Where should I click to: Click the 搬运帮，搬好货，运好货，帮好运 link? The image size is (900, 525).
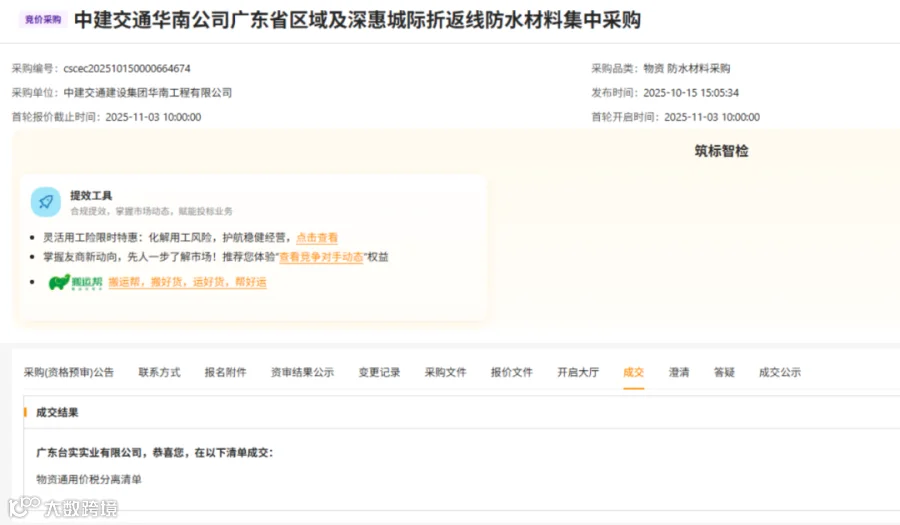point(187,282)
